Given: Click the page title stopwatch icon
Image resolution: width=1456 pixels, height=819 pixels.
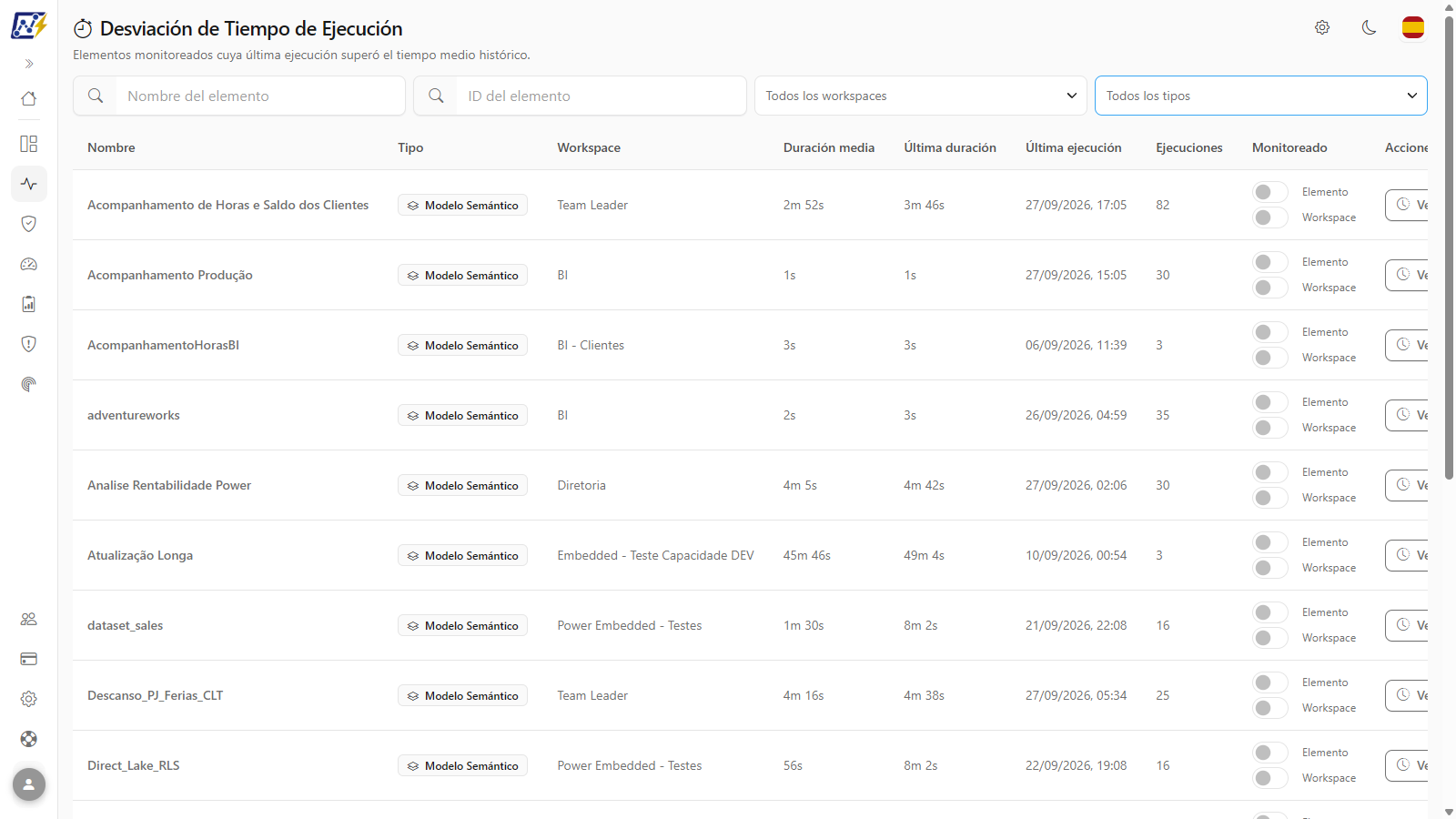Looking at the screenshot, I should (x=83, y=28).
